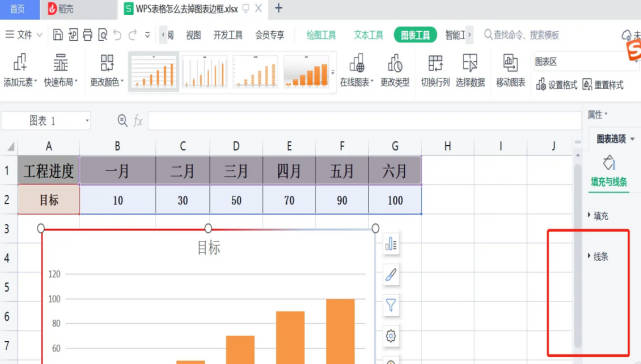Open the name box dropdown arrow
This screenshot has width=641, height=364.
pos(87,121)
